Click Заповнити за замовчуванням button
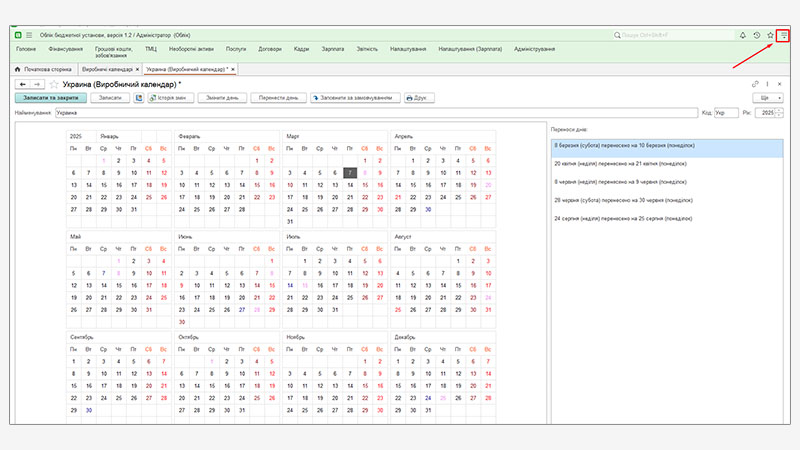This screenshot has width=800, height=450. coord(357,98)
